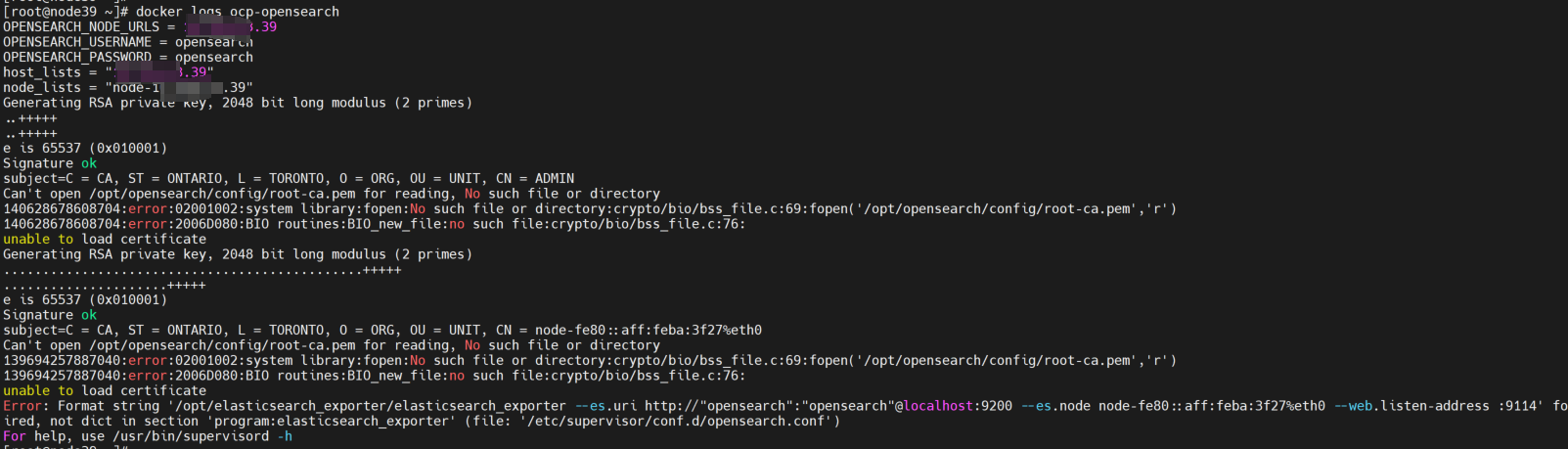Viewport: 1568px width, 449px height.
Task: Click the red Error: Format string text
Action: 81,406
